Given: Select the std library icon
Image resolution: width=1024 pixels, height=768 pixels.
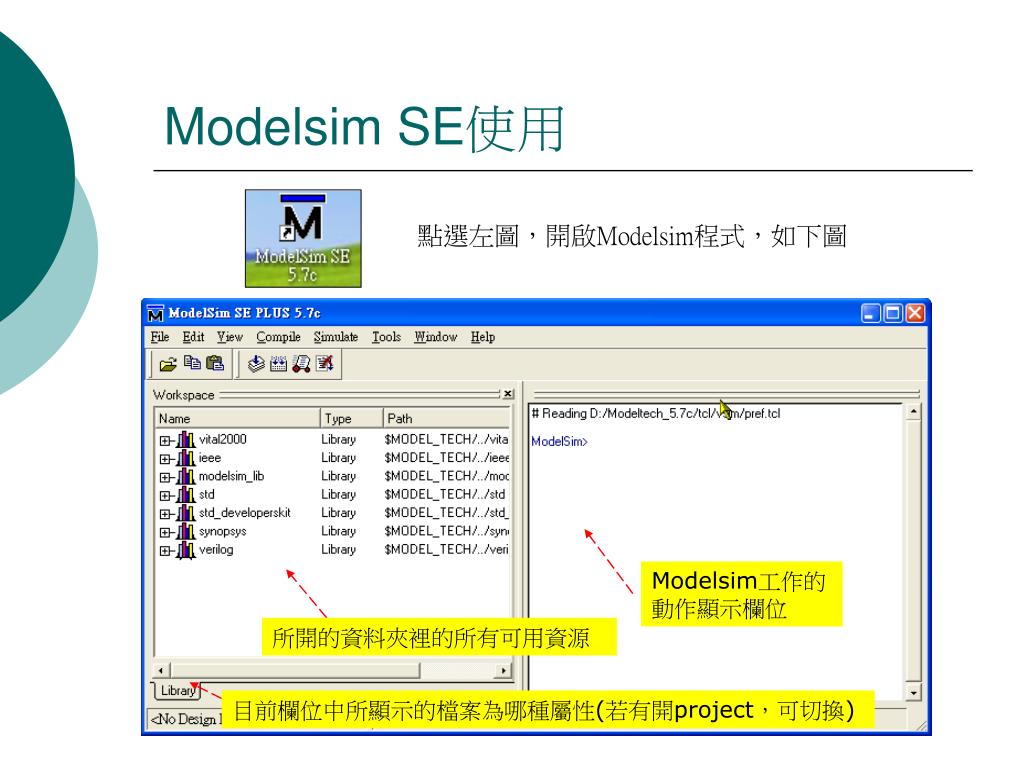Looking at the screenshot, I should coord(186,494).
